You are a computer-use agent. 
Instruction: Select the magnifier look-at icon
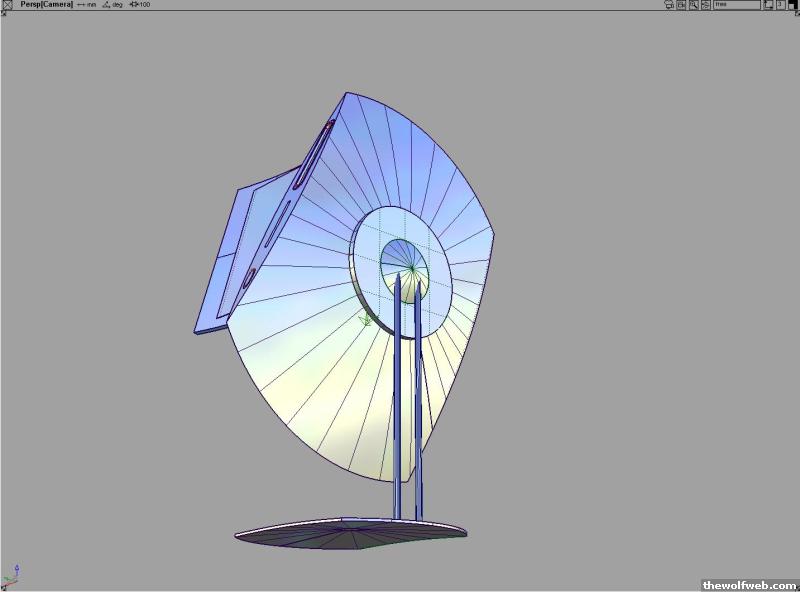pyautogui.click(x=693, y=5)
